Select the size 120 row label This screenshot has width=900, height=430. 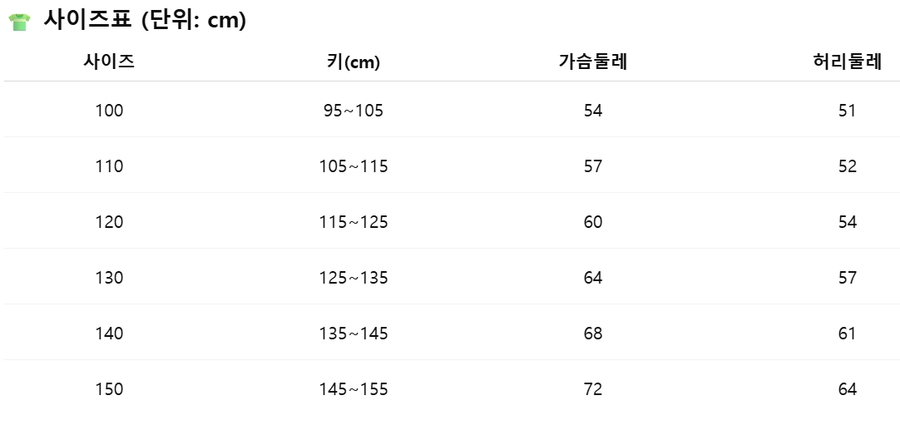[109, 222]
